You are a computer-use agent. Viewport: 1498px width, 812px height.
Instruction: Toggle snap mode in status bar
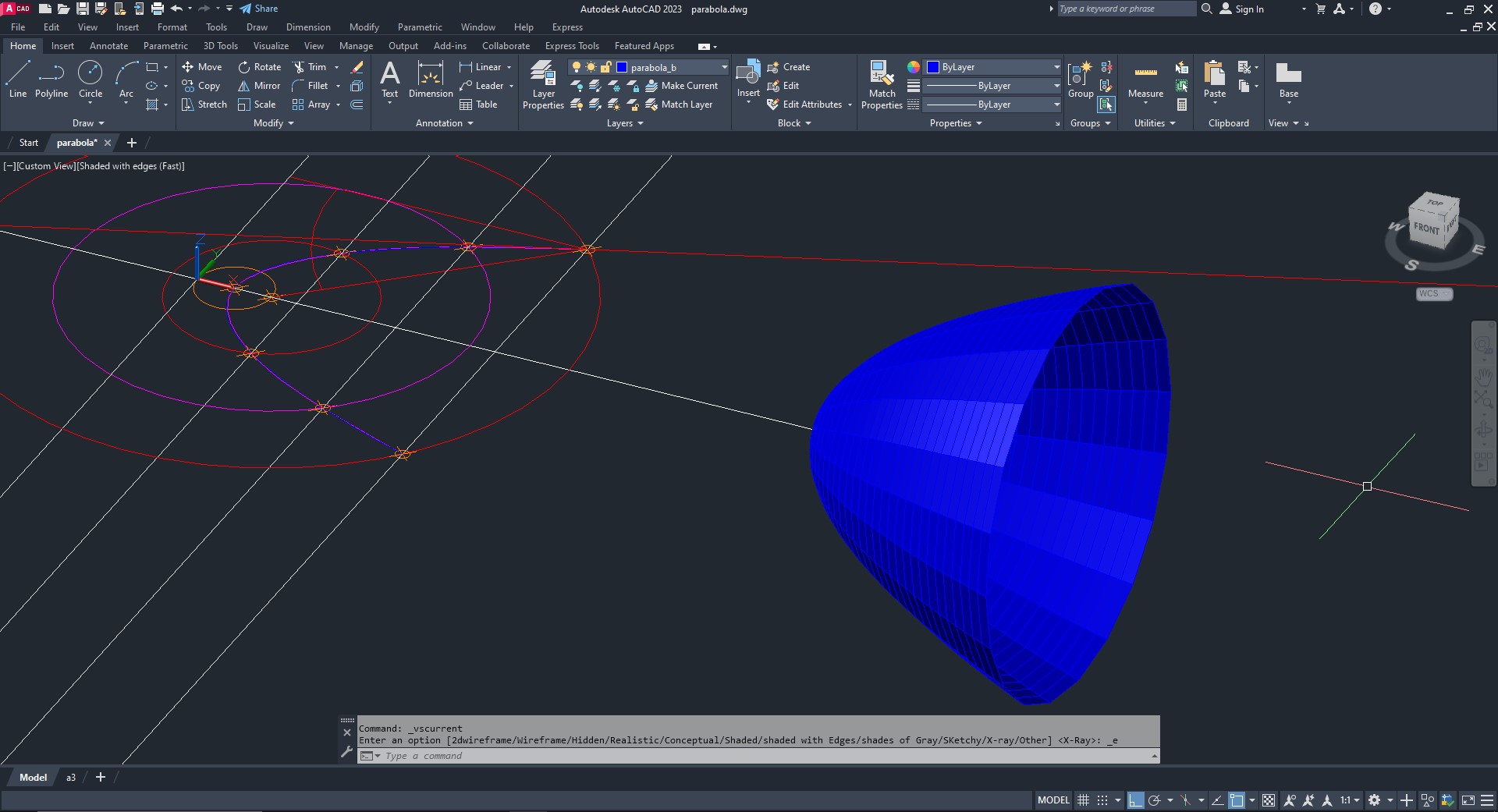click(1102, 800)
